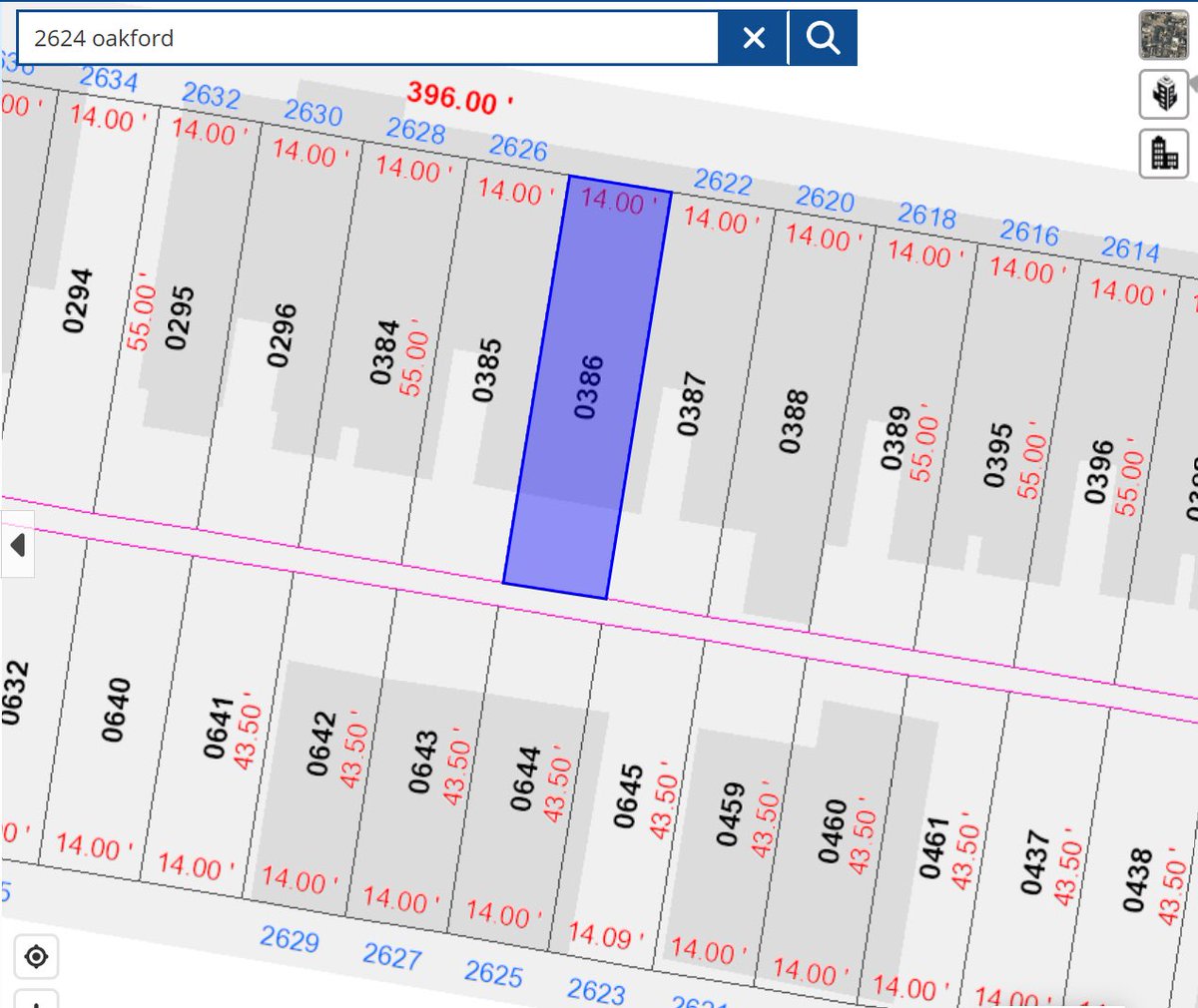The width and height of the screenshot is (1198, 1008).
Task: Select parcel labeled 0294
Action: (x=77, y=300)
